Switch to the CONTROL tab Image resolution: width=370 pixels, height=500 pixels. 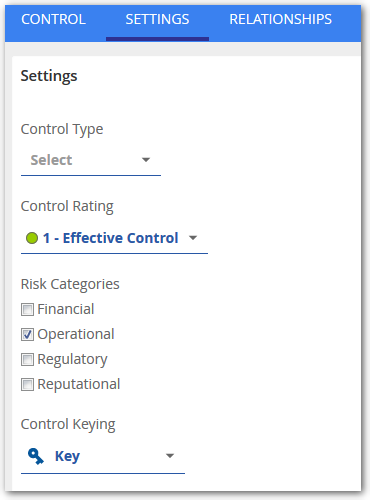pyautogui.click(x=53, y=19)
